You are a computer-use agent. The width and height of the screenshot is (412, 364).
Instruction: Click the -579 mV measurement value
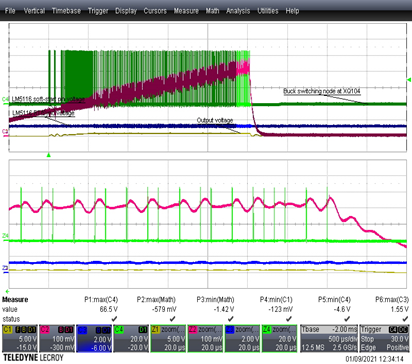[164, 309]
